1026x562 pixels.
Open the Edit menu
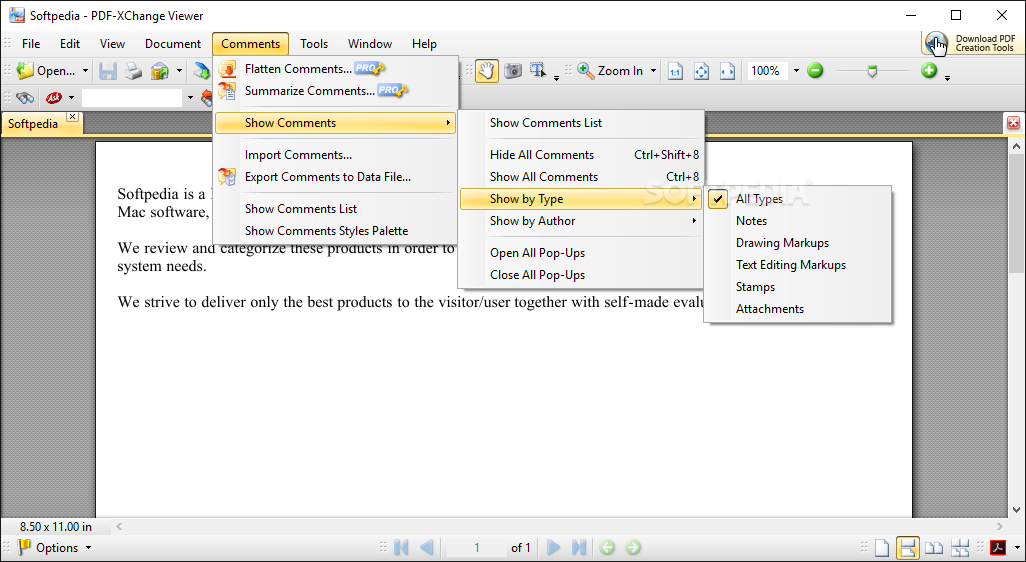70,44
